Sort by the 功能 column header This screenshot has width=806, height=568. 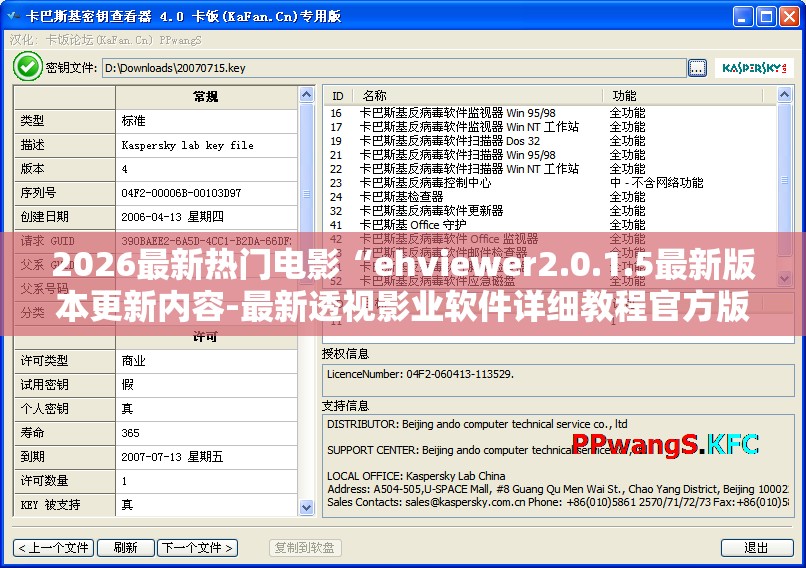tap(683, 96)
